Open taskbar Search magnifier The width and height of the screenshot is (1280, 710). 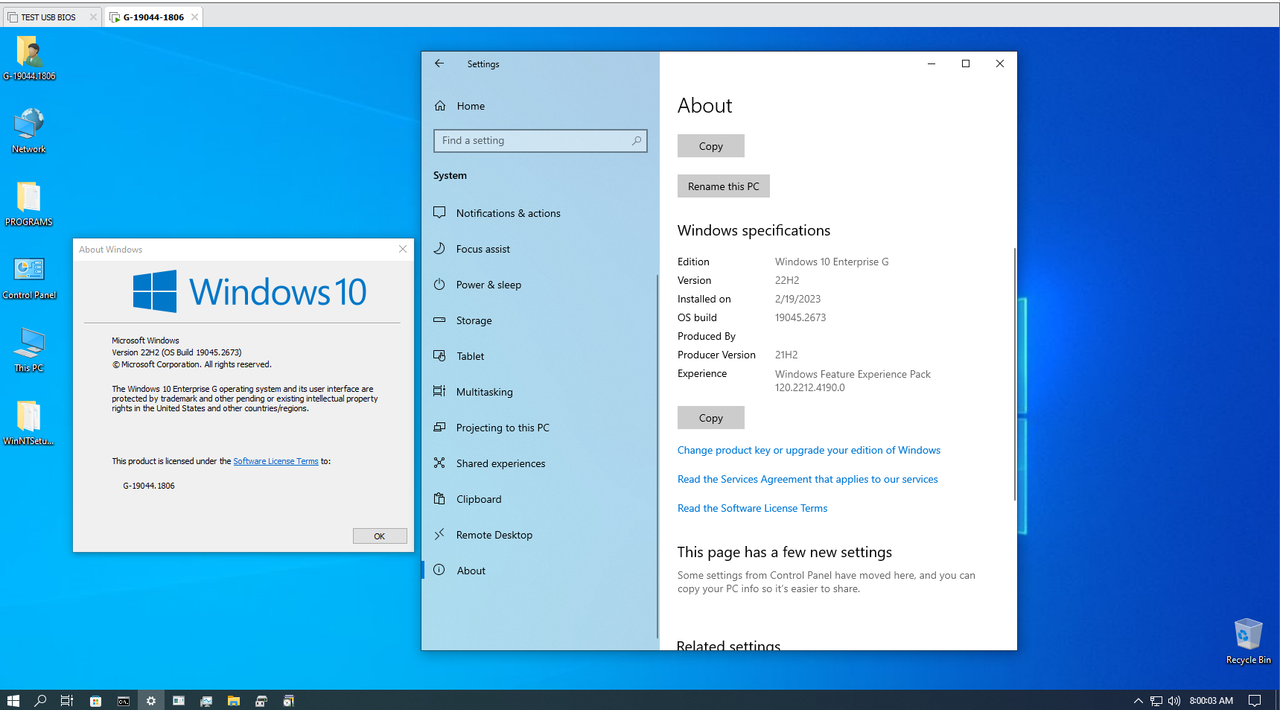(x=41, y=701)
